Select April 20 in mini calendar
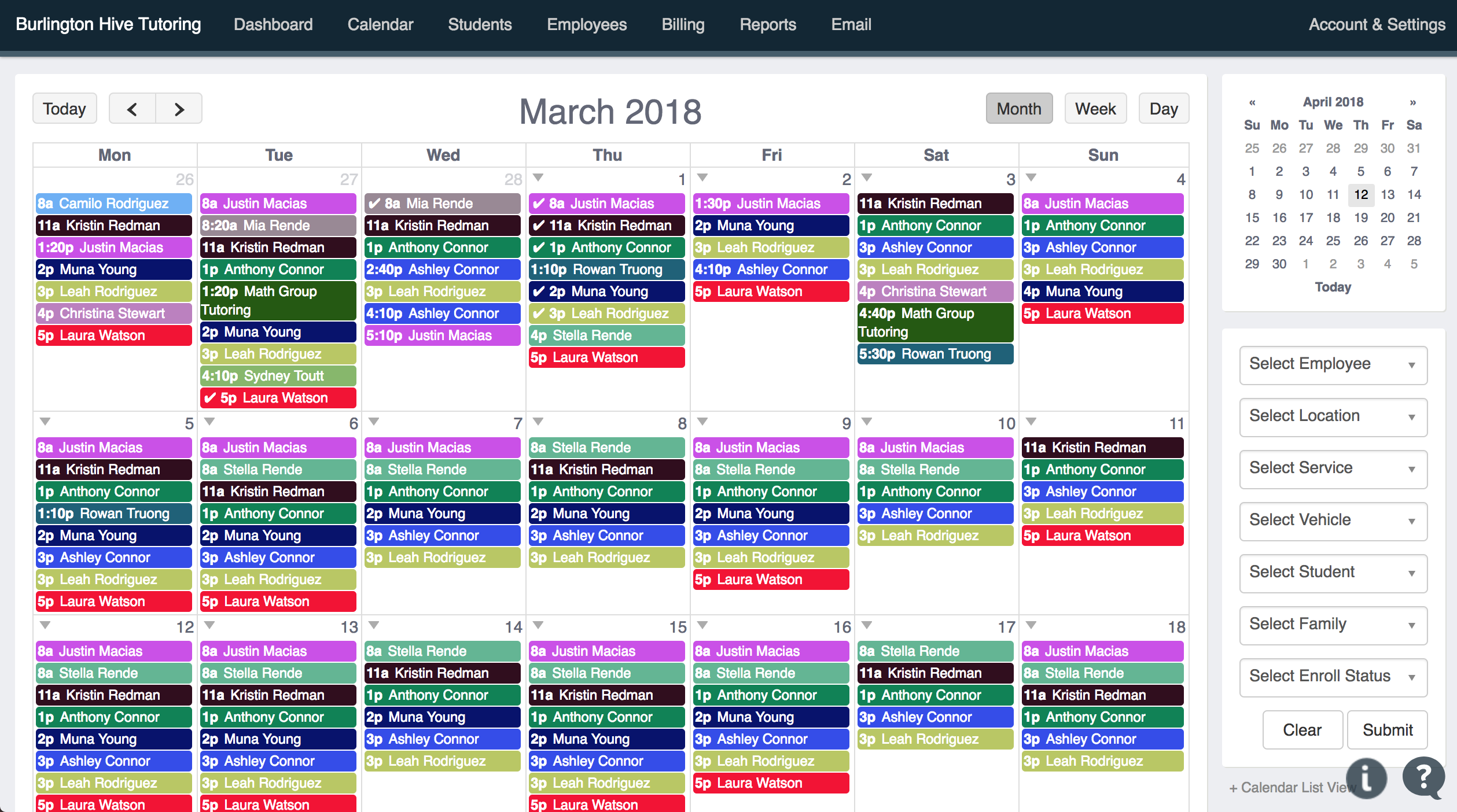 coord(1388,217)
